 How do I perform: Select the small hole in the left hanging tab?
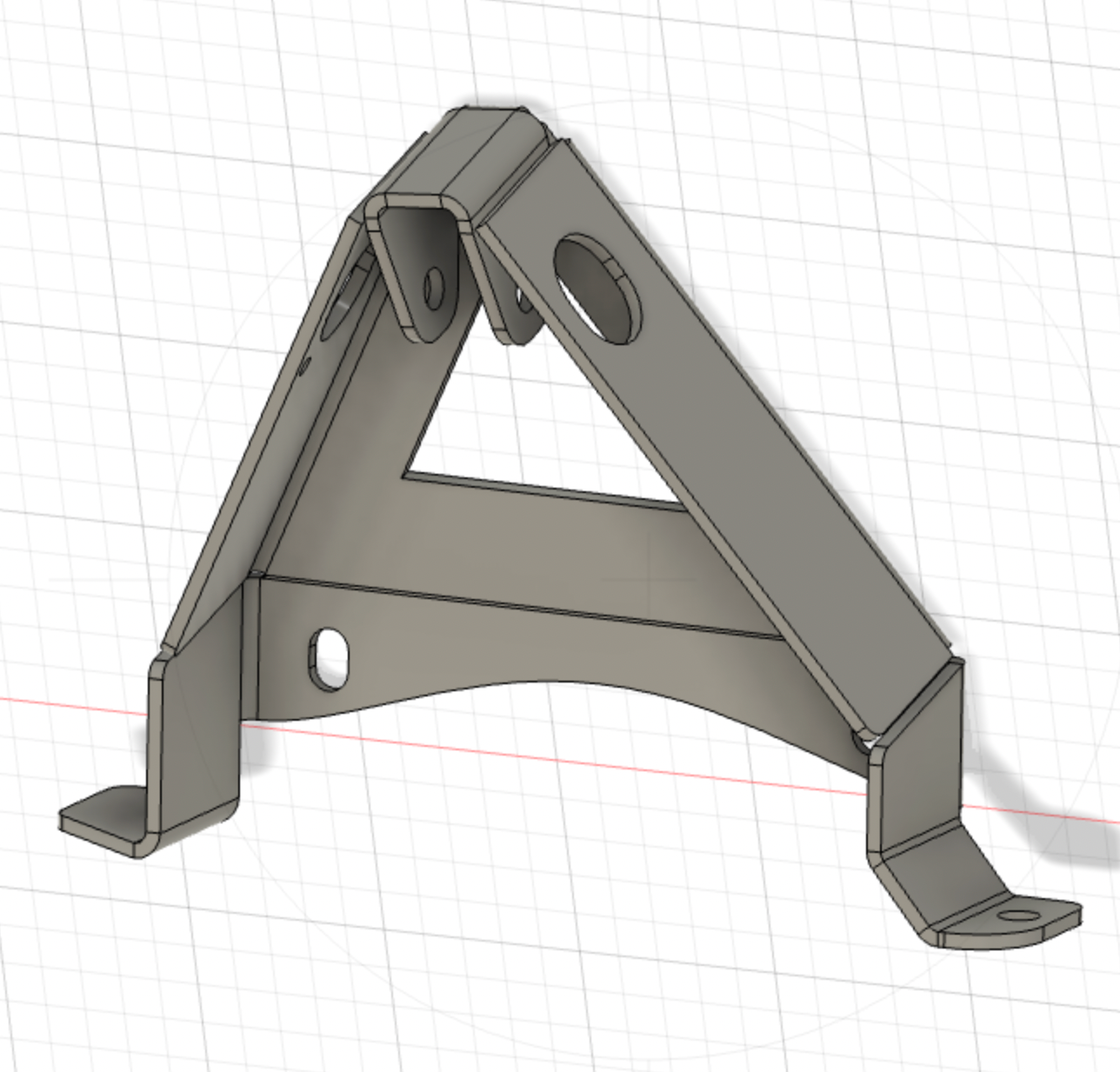433,289
